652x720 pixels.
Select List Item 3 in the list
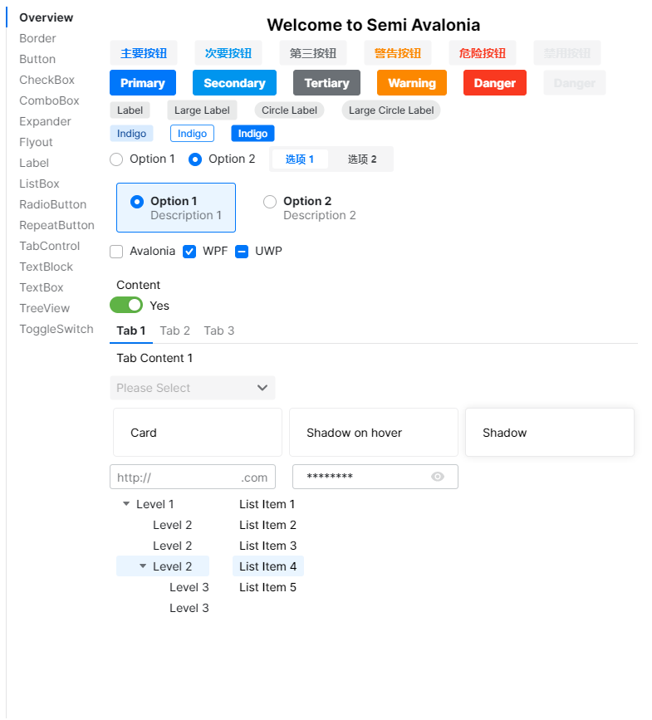point(267,546)
